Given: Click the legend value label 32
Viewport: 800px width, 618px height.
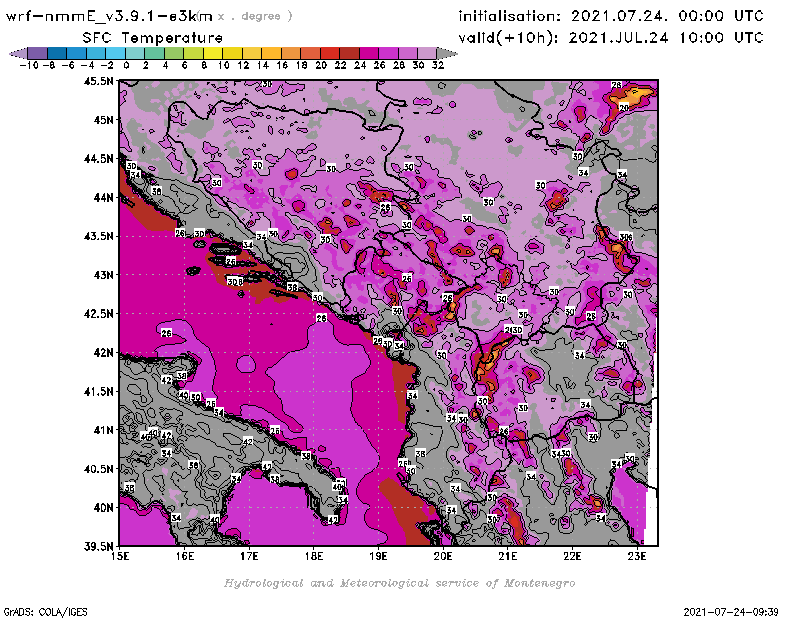Looking at the screenshot, I should (x=438, y=65).
